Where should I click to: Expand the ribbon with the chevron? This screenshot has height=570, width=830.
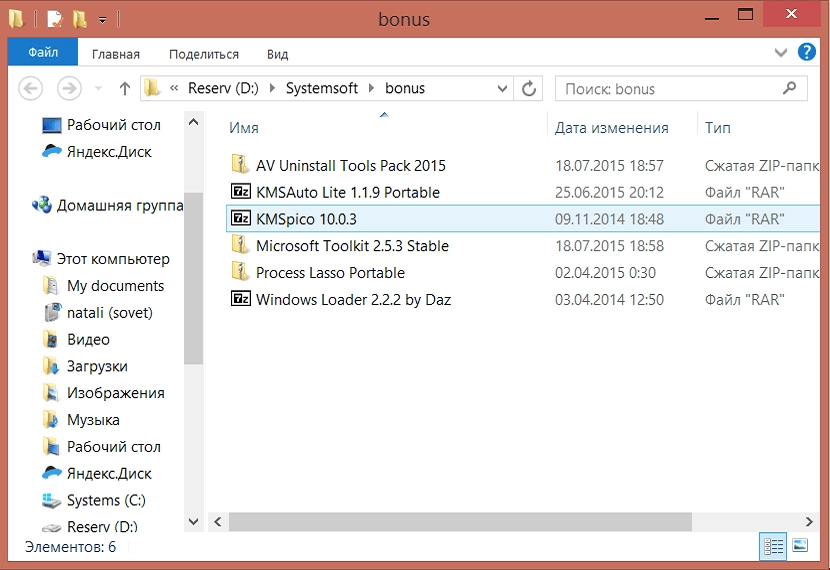781,52
